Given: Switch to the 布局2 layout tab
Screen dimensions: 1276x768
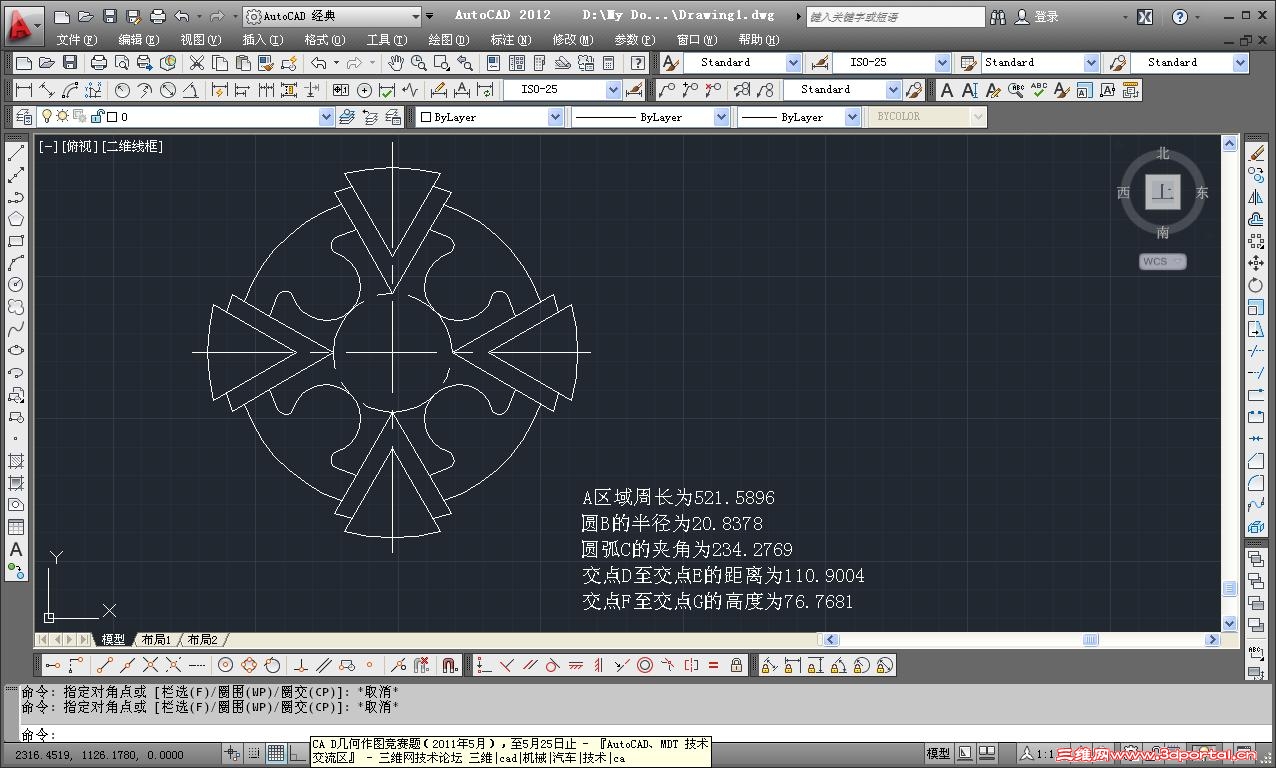Looking at the screenshot, I should 201,640.
